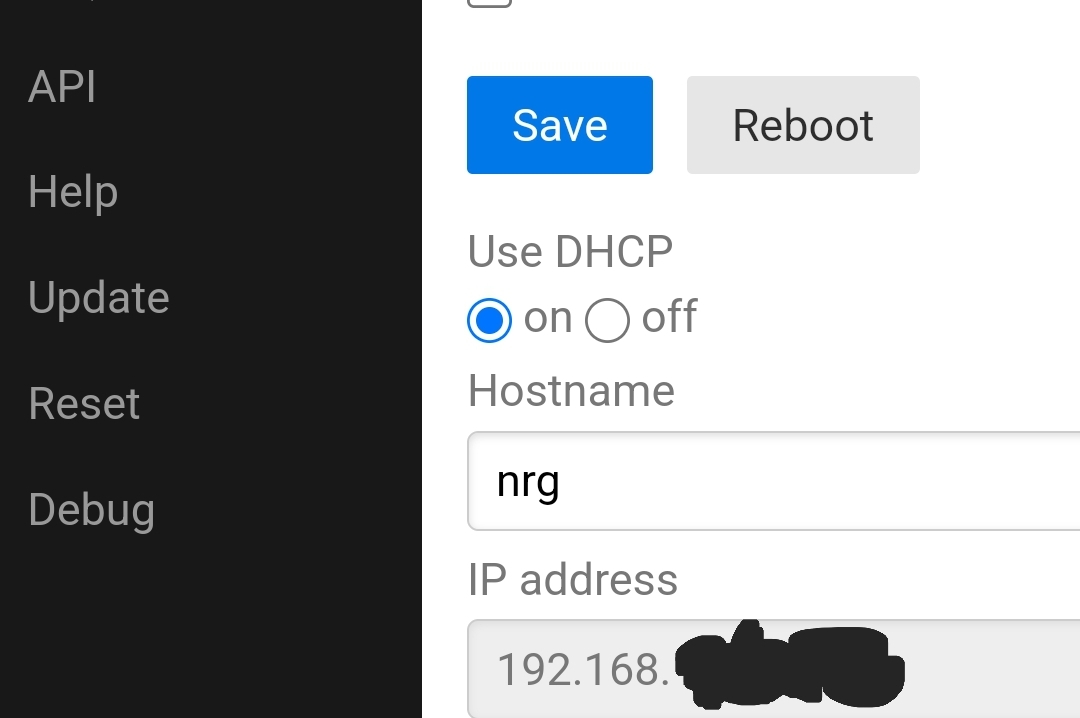
Task: Go to the Update page
Action: point(98,298)
